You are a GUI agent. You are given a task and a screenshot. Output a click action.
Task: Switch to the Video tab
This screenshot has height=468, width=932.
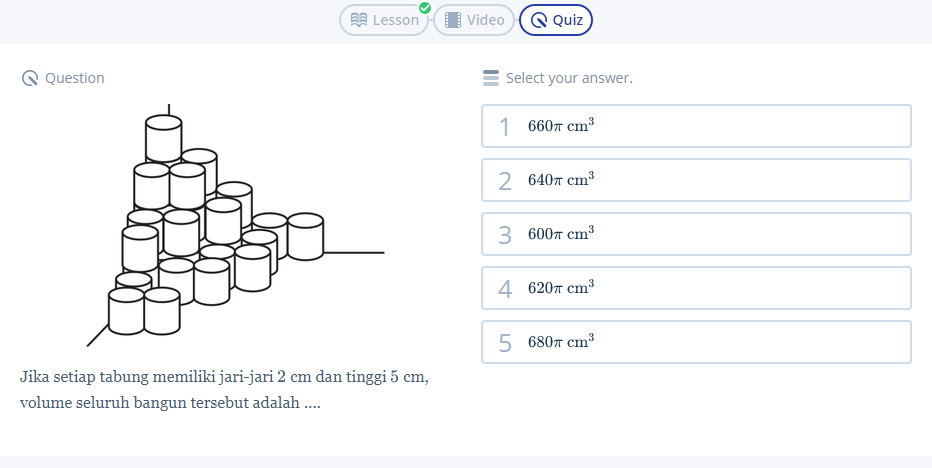(x=476, y=20)
